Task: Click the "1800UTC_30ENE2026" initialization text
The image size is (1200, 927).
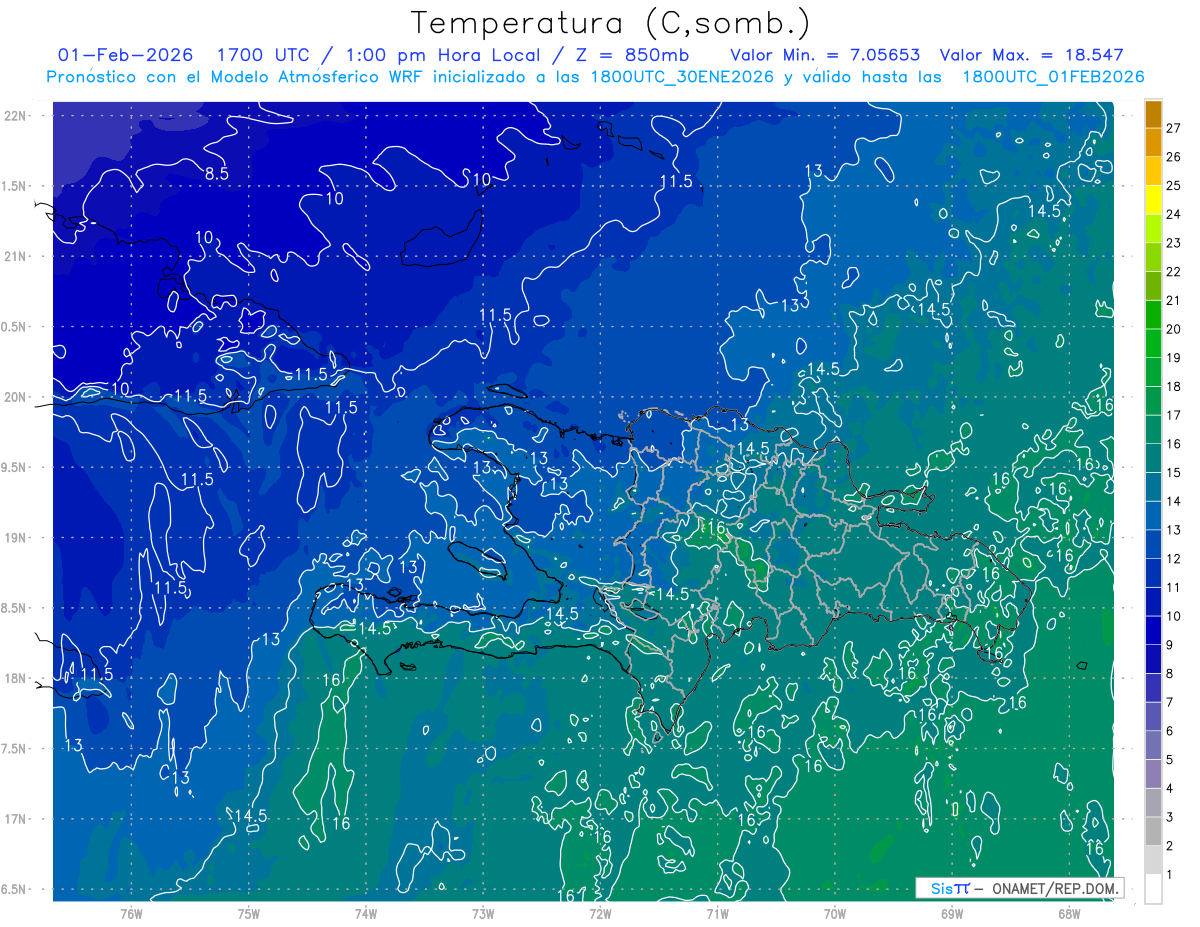Action: coord(683,77)
